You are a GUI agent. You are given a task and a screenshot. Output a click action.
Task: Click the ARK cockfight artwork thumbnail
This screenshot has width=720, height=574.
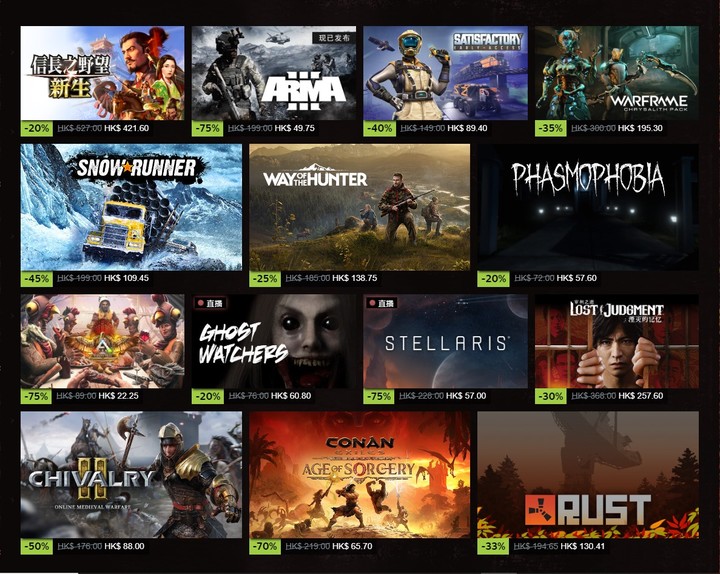(x=102, y=341)
